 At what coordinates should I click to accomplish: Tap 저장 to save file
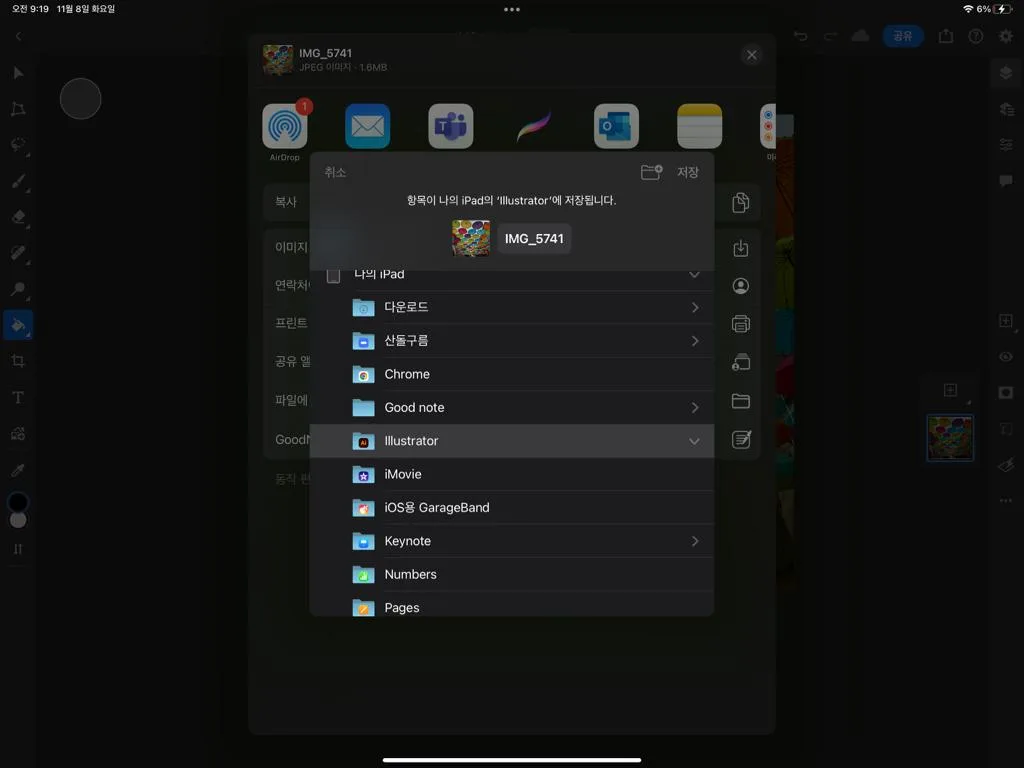(688, 172)
